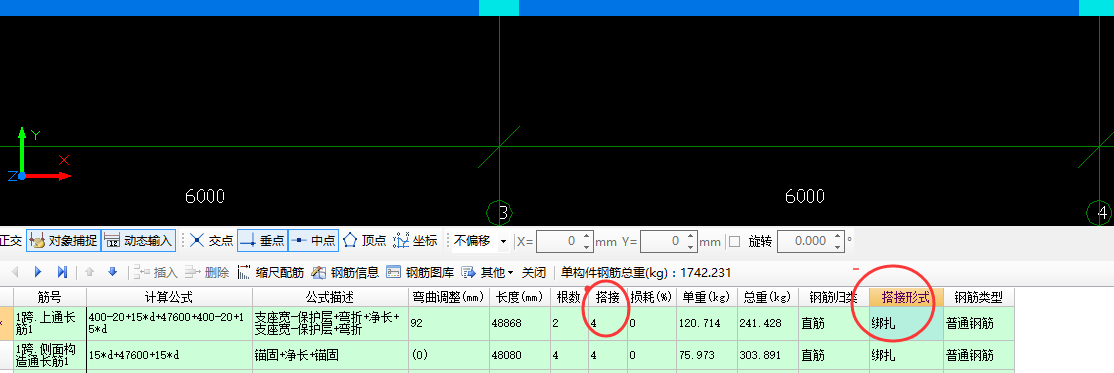Click total weight cell 241.428

tap(767, 323)
